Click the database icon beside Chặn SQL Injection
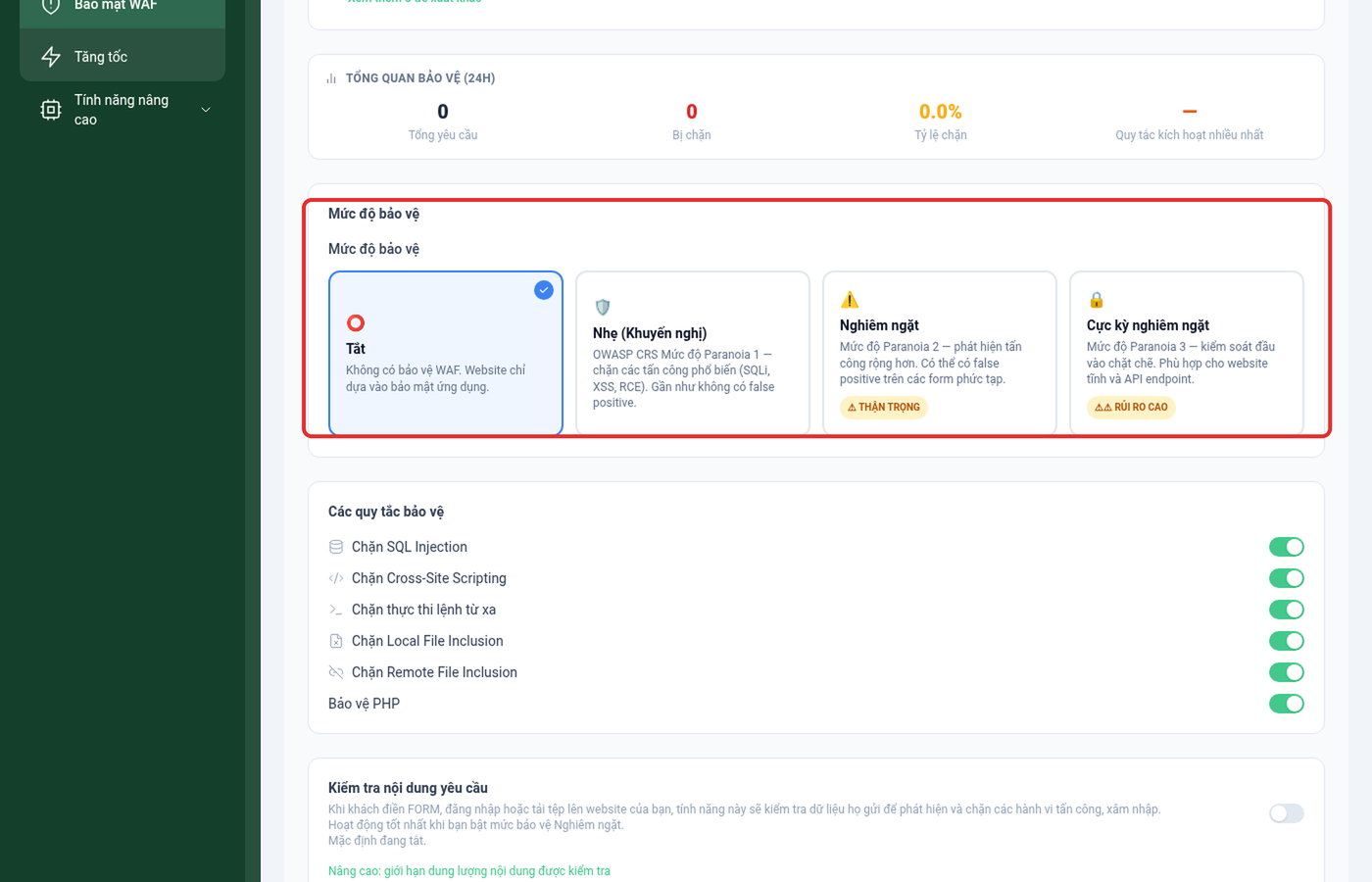Image resolution: width=1372 pixels, height=882 pixels. [x=336, y=547]
